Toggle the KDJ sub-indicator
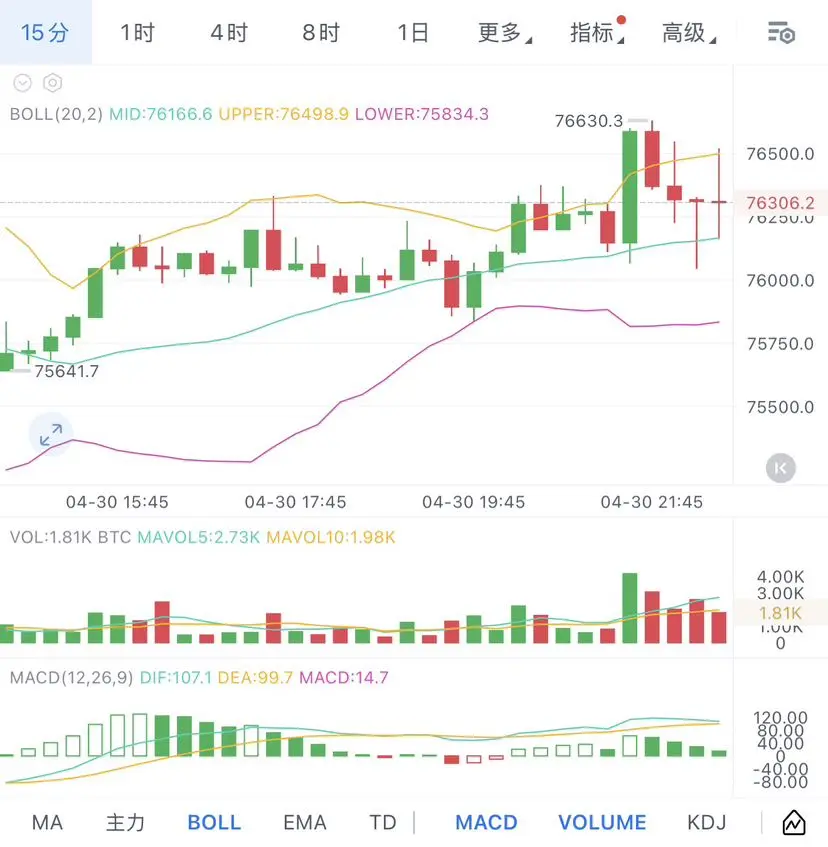828x847 pixels. [706, 823]
